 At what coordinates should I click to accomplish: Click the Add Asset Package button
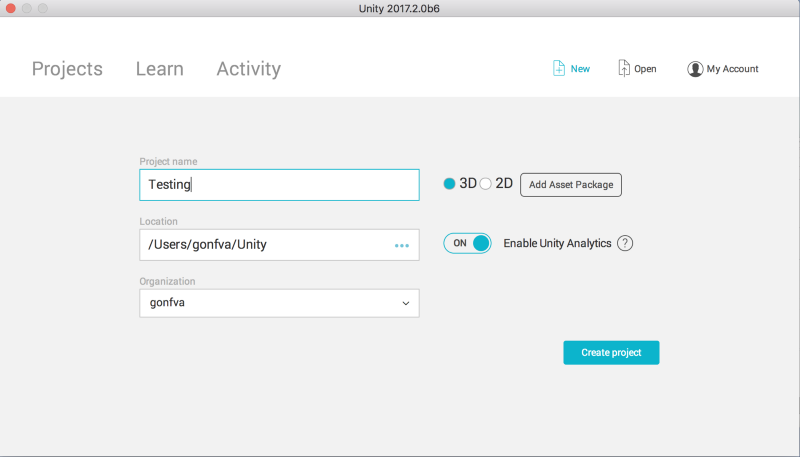(x=571, y=185)
